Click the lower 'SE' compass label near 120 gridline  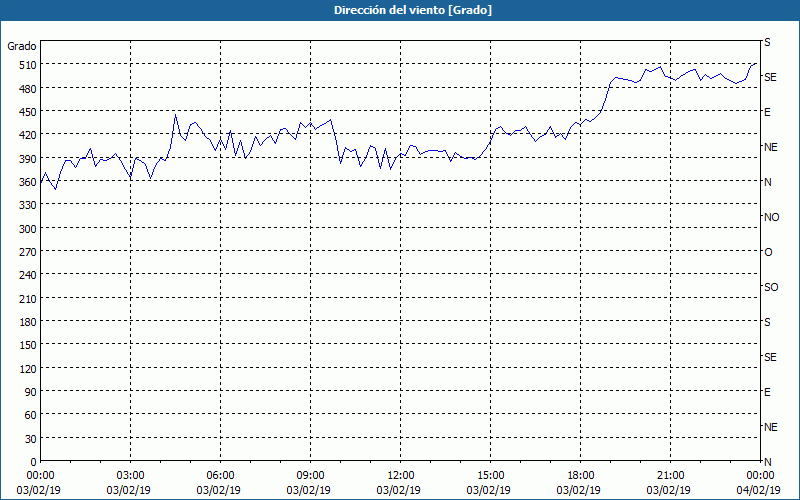[770, 357]
